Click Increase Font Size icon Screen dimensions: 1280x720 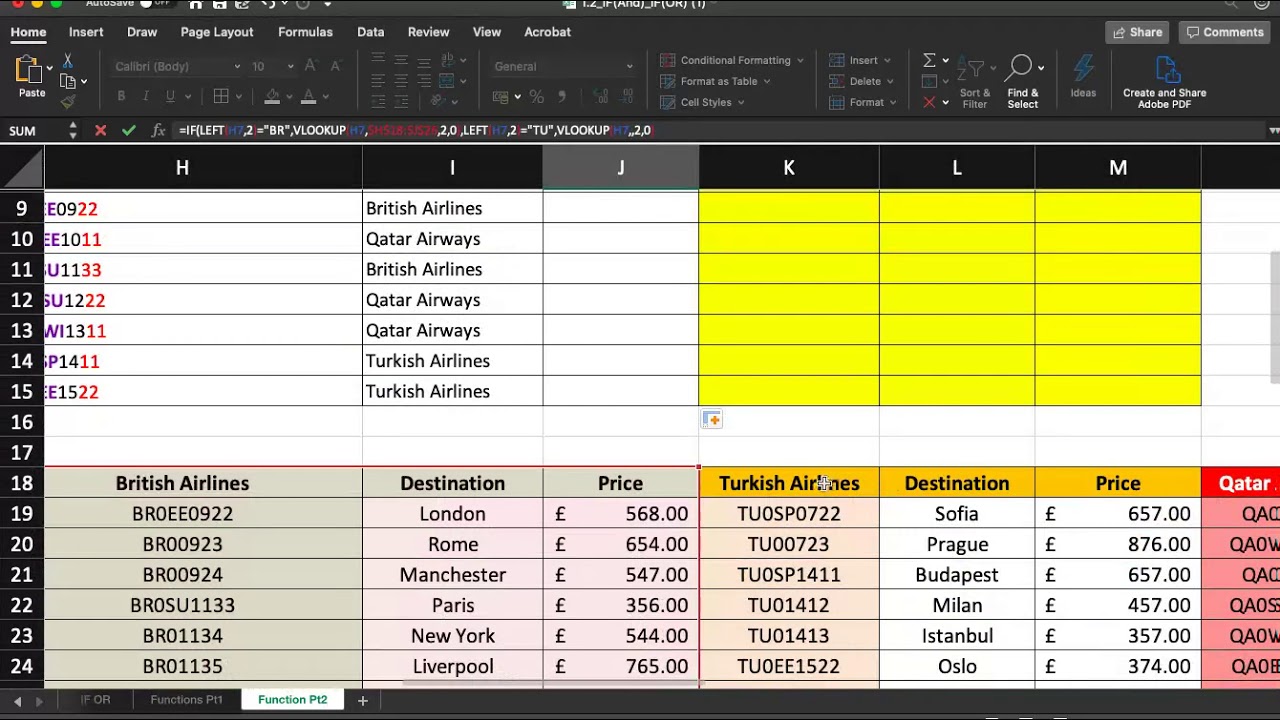(x=310, y=66)
